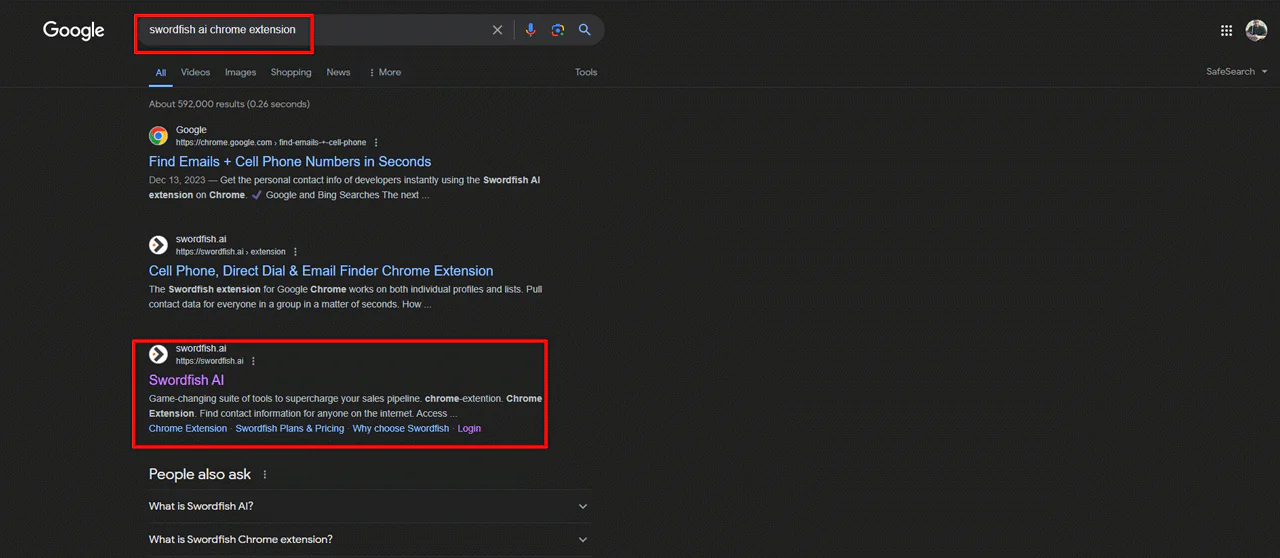Open three-dot options for swordfish.ai extension result
Image resolution: width=1280 pixels, height=558 pixels.
[295, 252]
